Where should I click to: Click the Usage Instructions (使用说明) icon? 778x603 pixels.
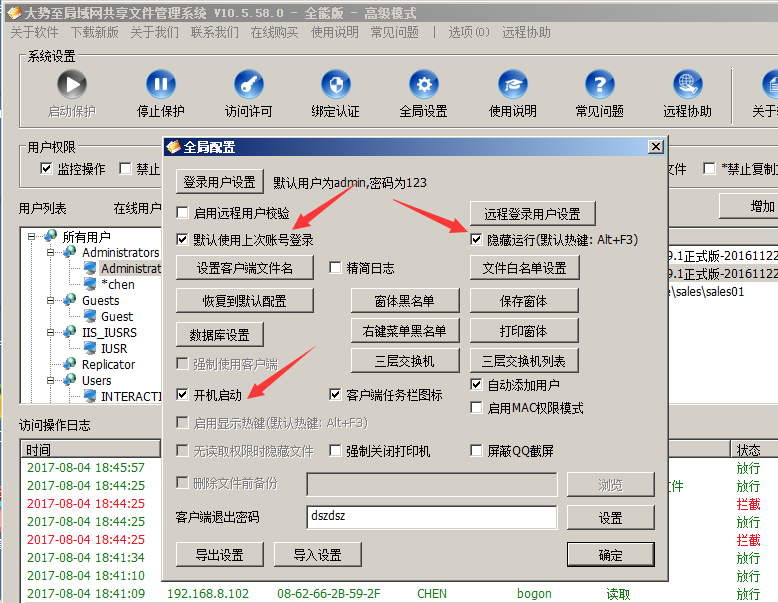(x=512, y=85)
